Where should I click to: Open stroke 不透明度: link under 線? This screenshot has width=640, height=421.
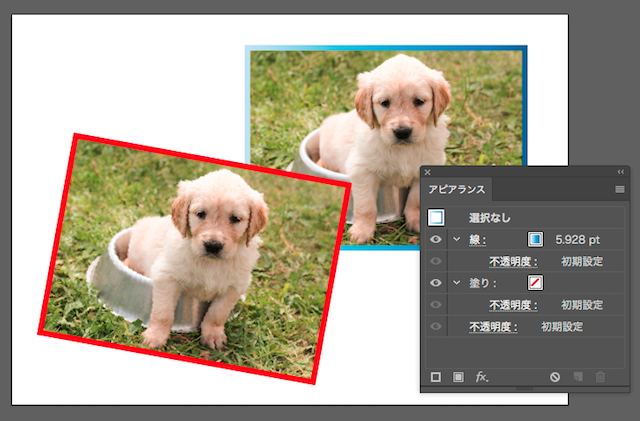pos(513,261)
